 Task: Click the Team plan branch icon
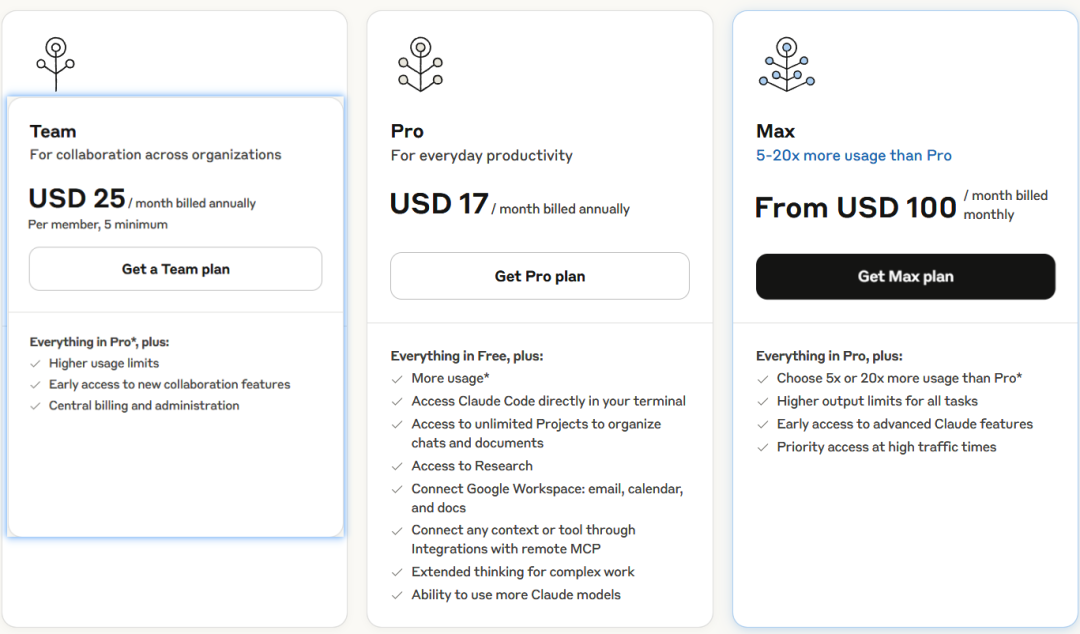click(55, 63)
